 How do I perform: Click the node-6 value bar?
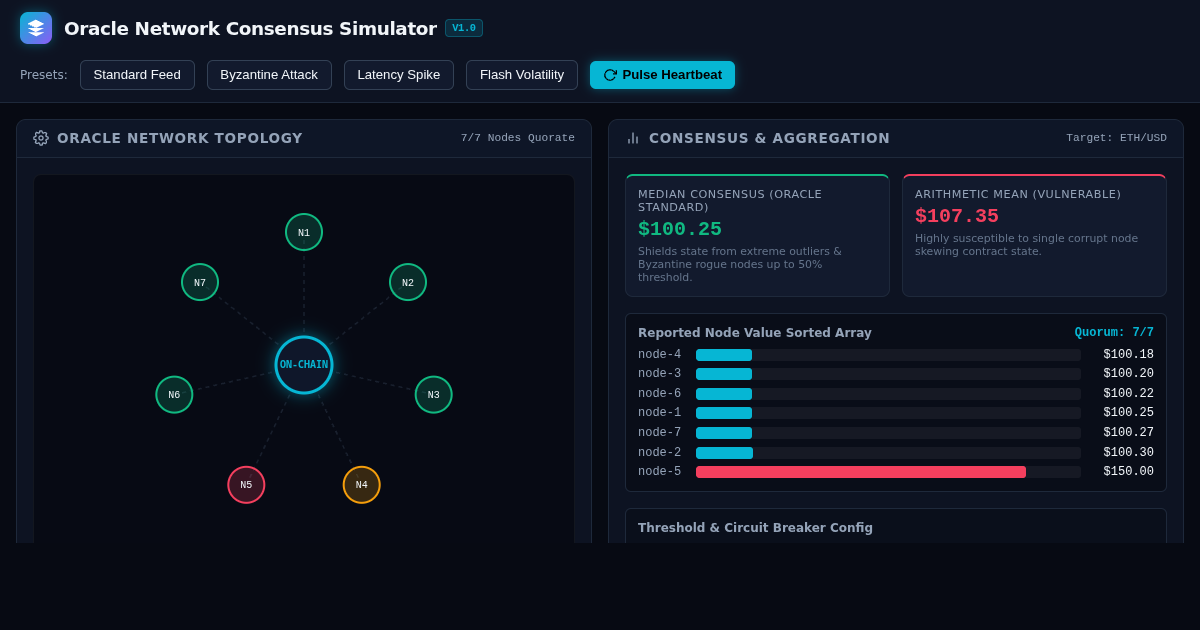(x=888, y=394)
